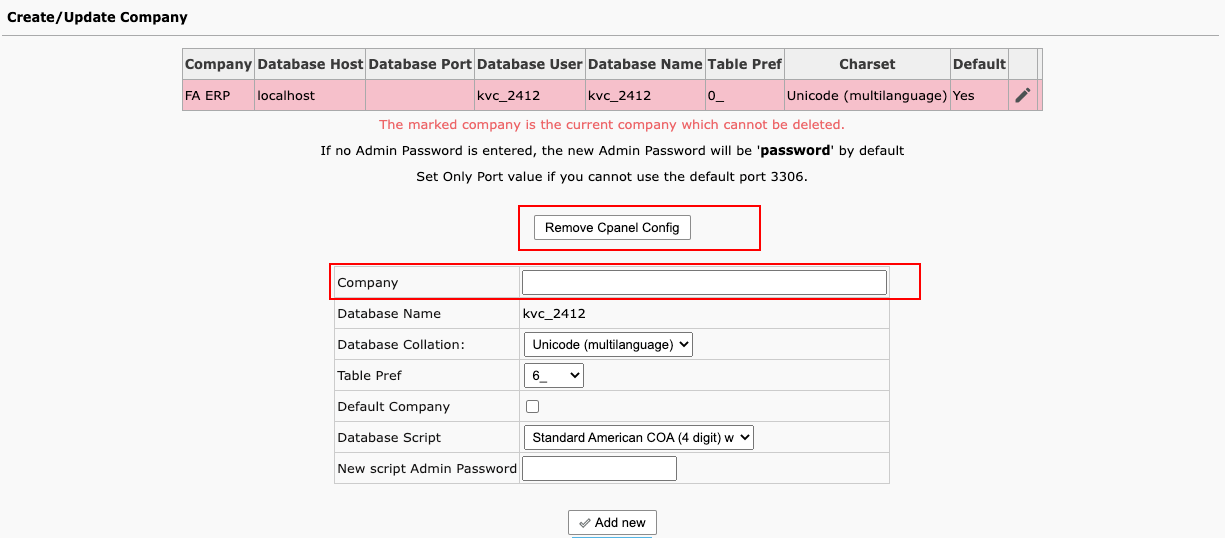This screenshot has height=538, width=1225.
Task: Click the New script Admin Password field
Action: tap(599, 468)
